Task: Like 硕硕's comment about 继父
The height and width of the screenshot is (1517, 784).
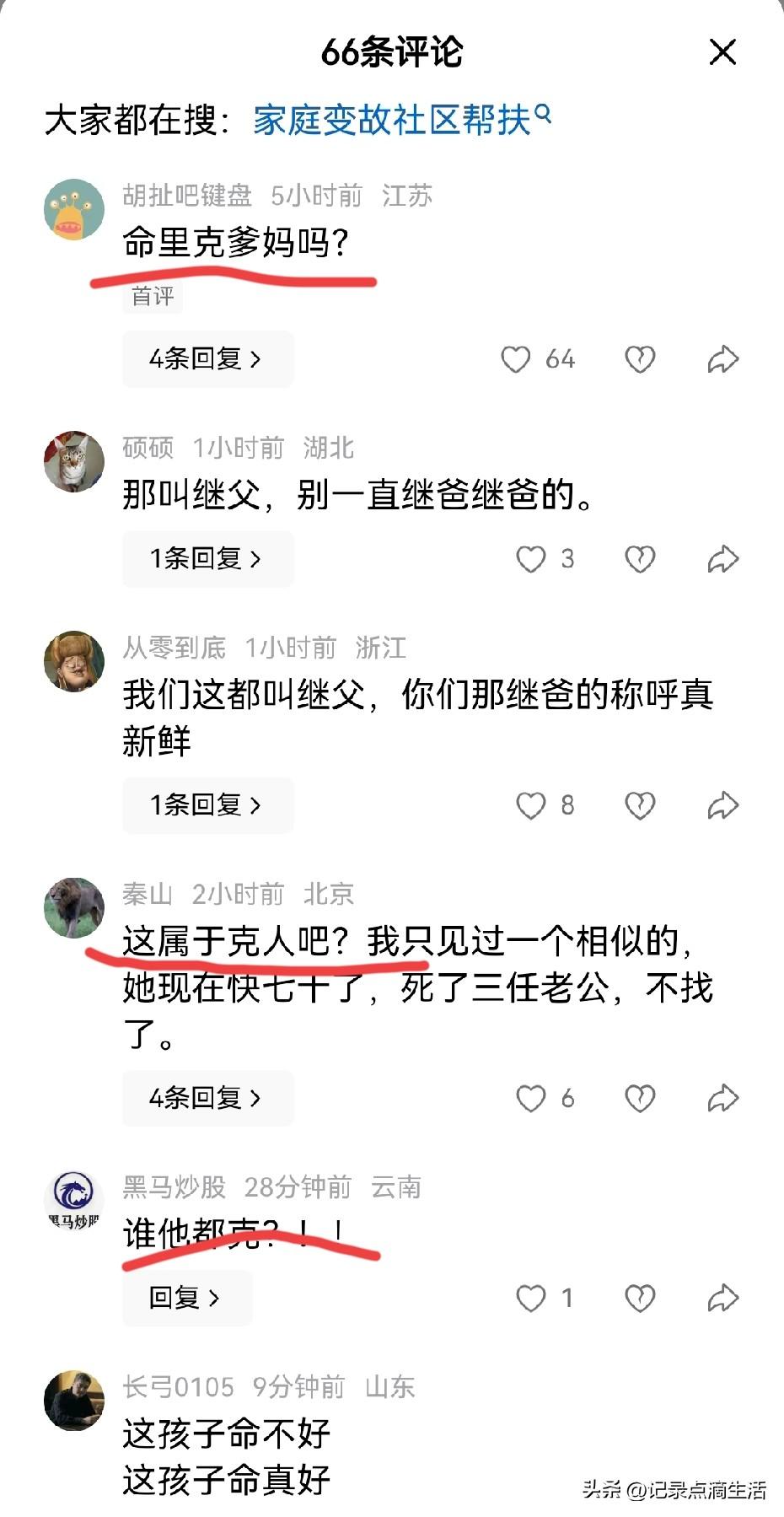Action: [531, 559]
